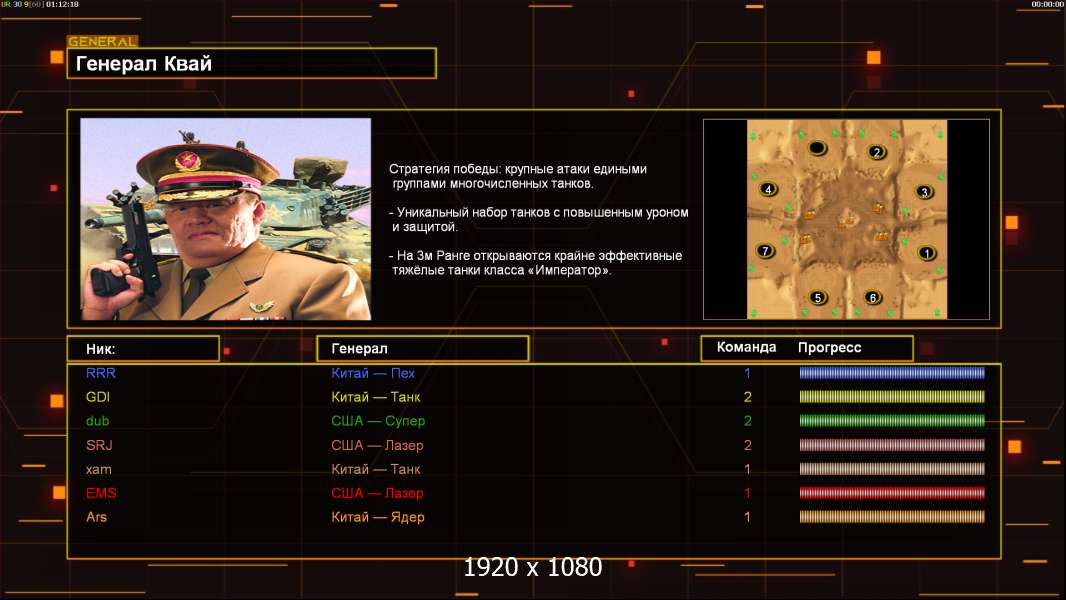Click xam's general 'Китай — Танк'
1066x600 pixels.
376,470
